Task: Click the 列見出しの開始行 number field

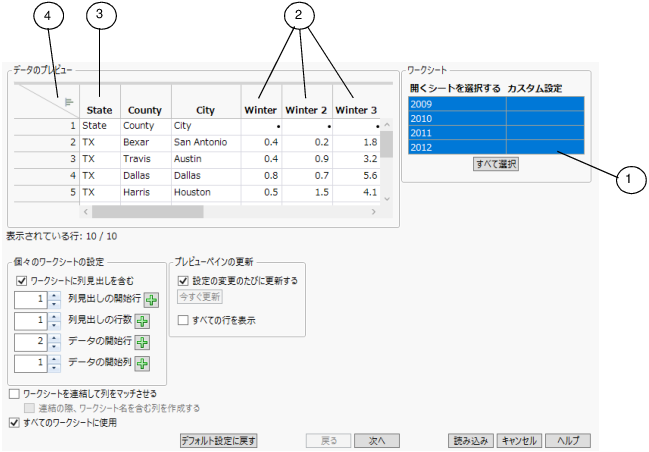Action: click(x=31, y=300)
